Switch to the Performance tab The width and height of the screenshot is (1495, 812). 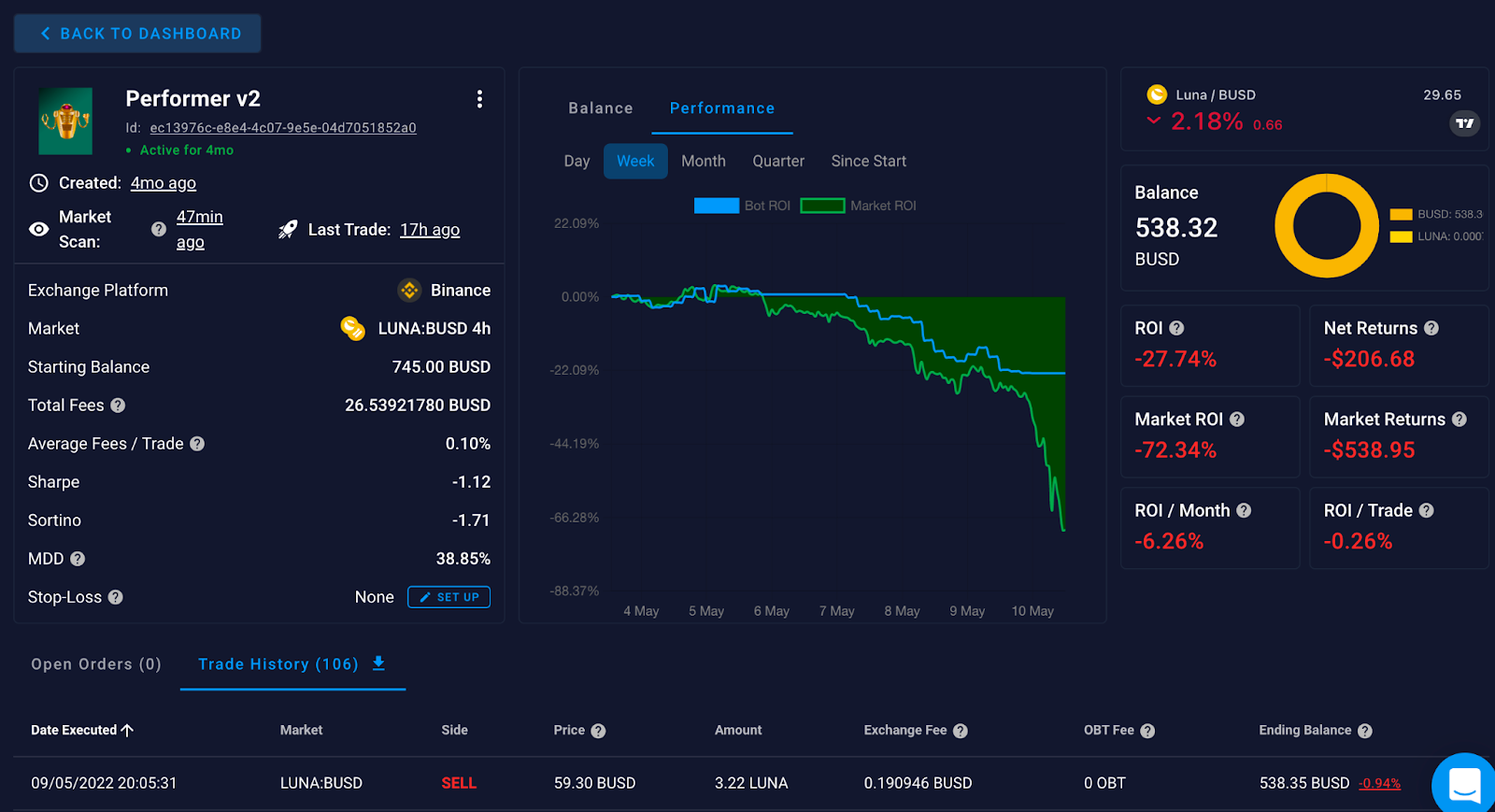coord(722,108)
